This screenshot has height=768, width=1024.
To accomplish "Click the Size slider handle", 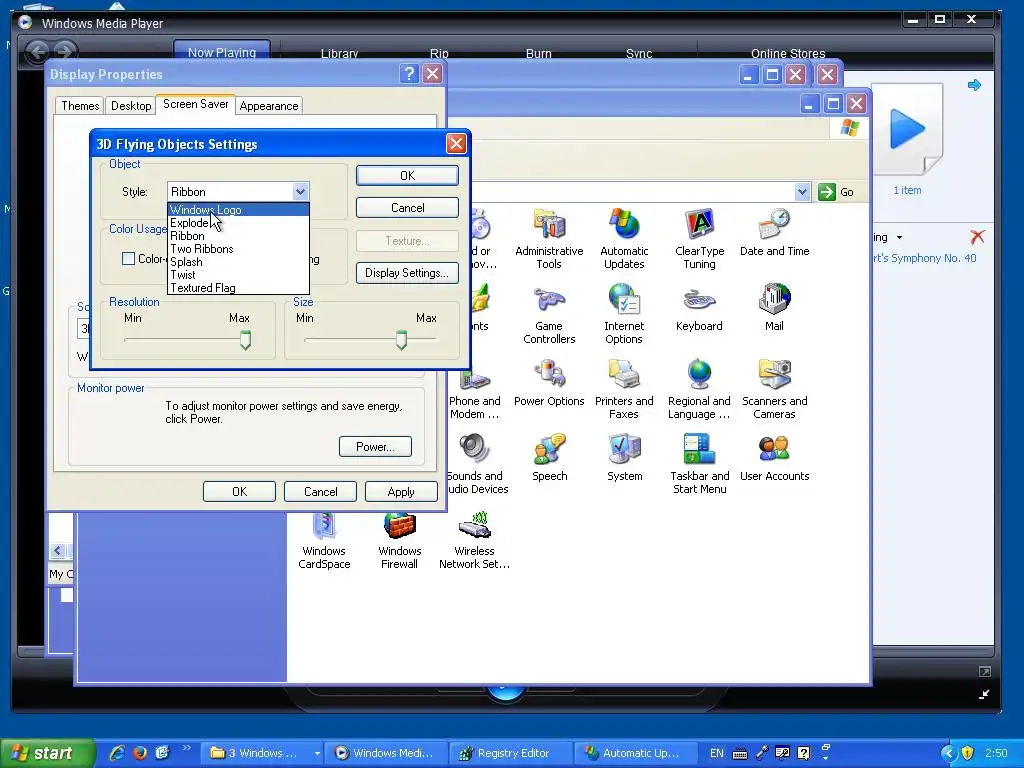I will (x=402, y=340).
